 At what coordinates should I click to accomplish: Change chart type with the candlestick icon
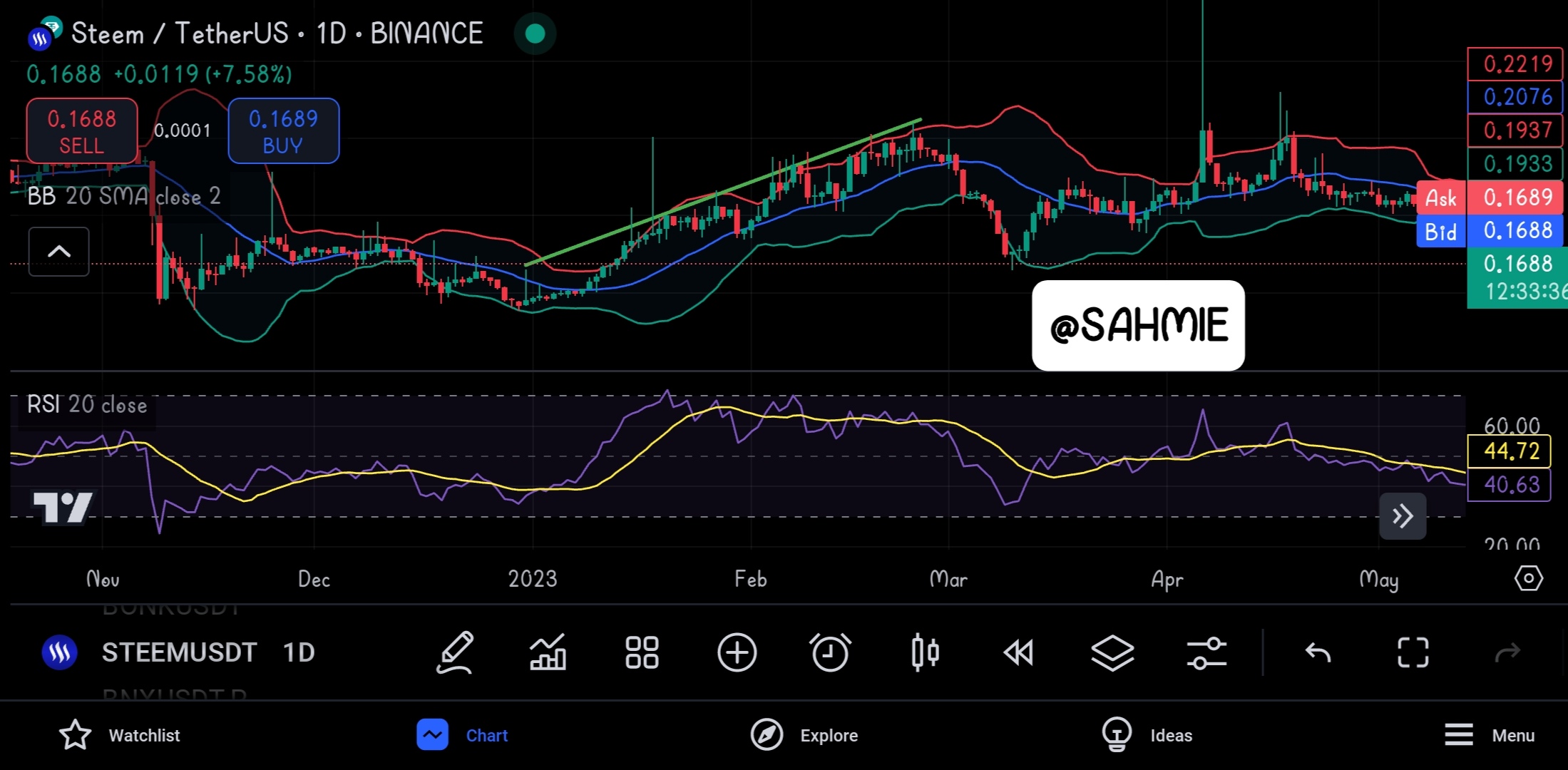click(925, 652)
